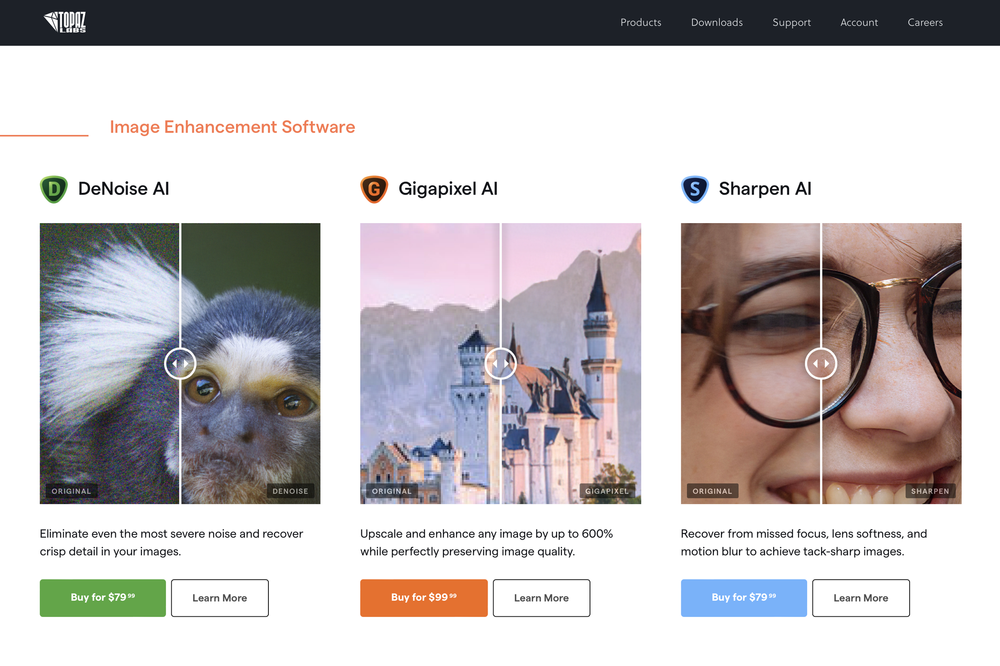Click the green DeNoise AI shield icon
The image size is (1000, 666).
tap(54, 189)
